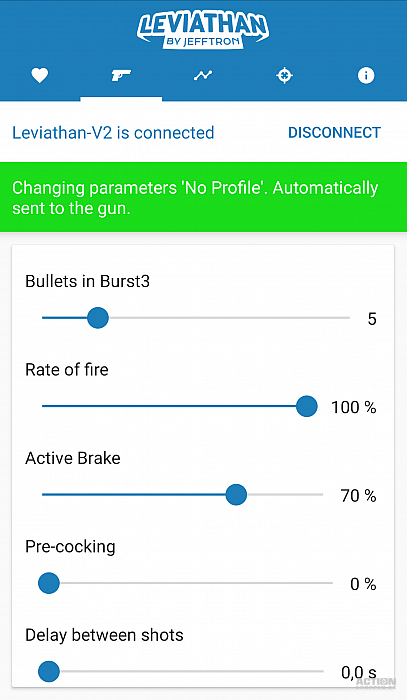This screenshot has width=407, height=700.
Task: Click the Active Brake 70 % value
Action: coord(358,496)
